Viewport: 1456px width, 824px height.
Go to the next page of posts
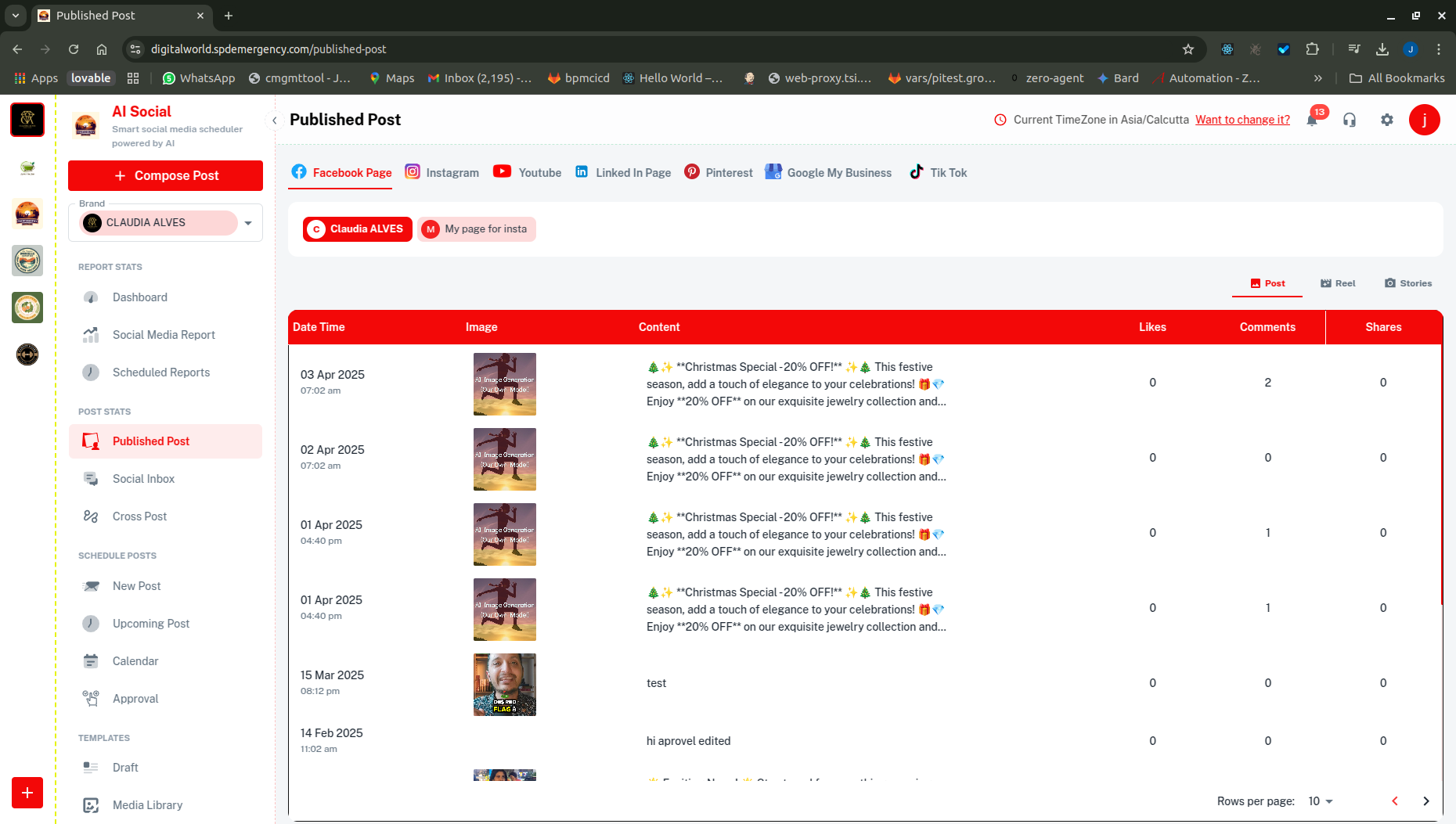tap(1426, 801)
